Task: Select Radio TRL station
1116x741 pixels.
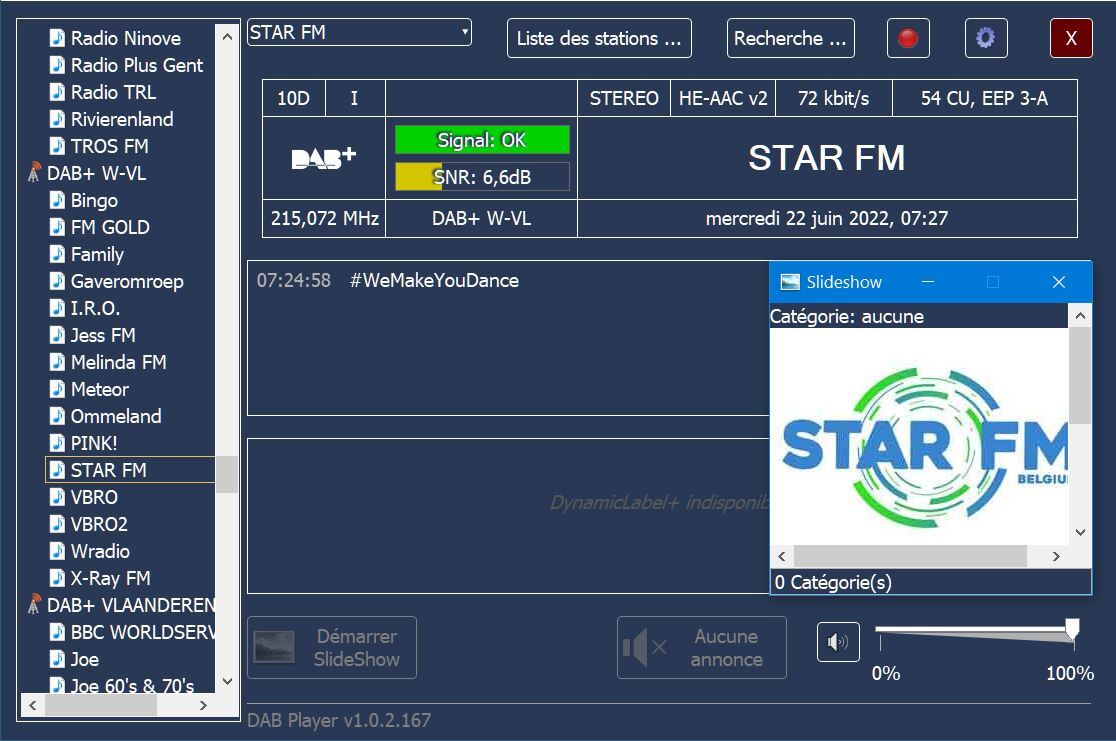Action: tap(113, 92)
